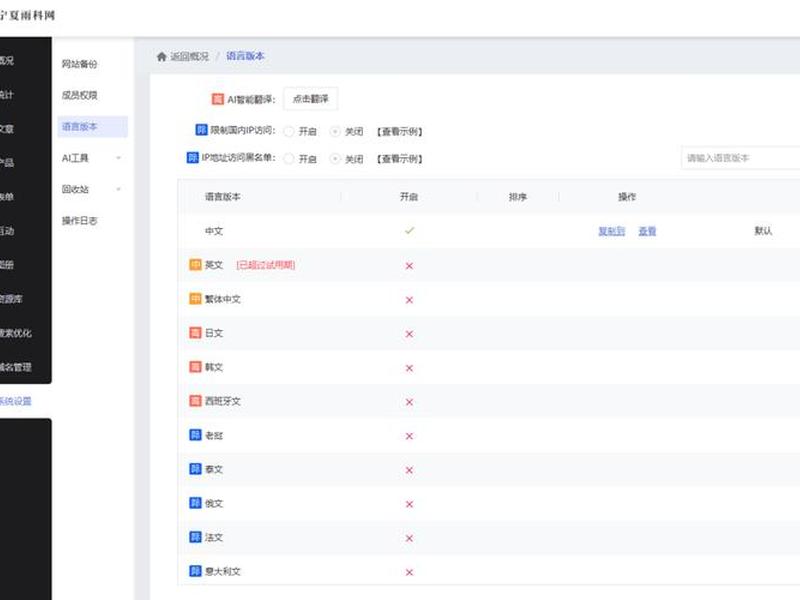Click the blue badge before 限制国内IP访问
This screenshot has height=600, width=800.
[202, 130]
